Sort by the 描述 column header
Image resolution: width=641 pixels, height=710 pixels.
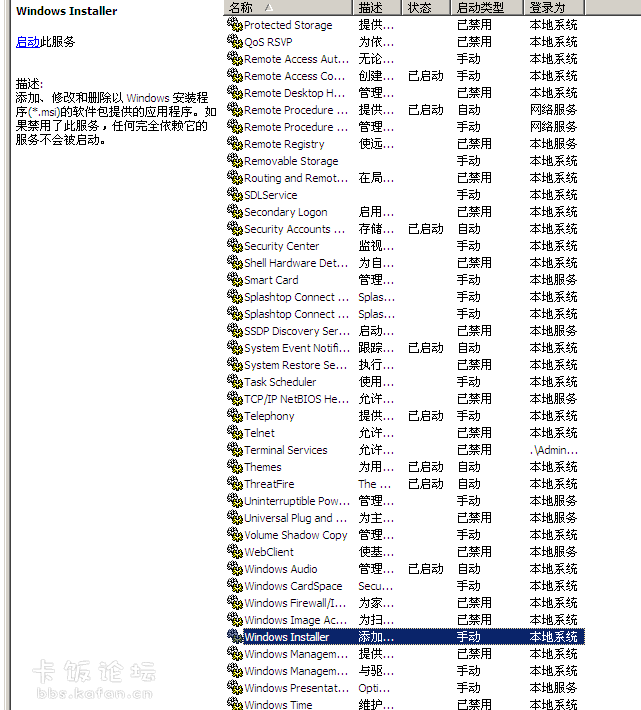377,7
